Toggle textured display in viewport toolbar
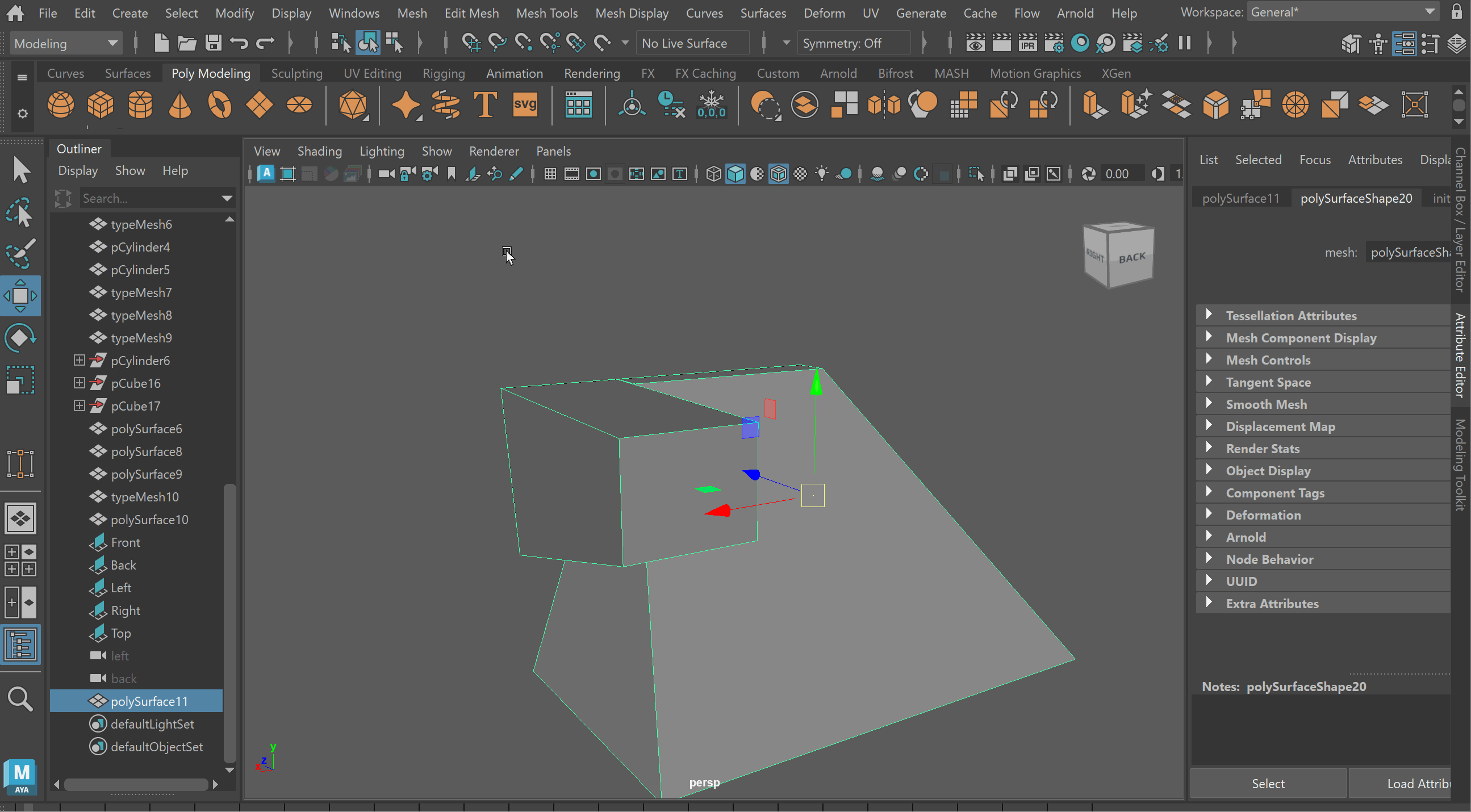Image resolution: width=1471 pixels, height=812 pixels. click(801, 174)
